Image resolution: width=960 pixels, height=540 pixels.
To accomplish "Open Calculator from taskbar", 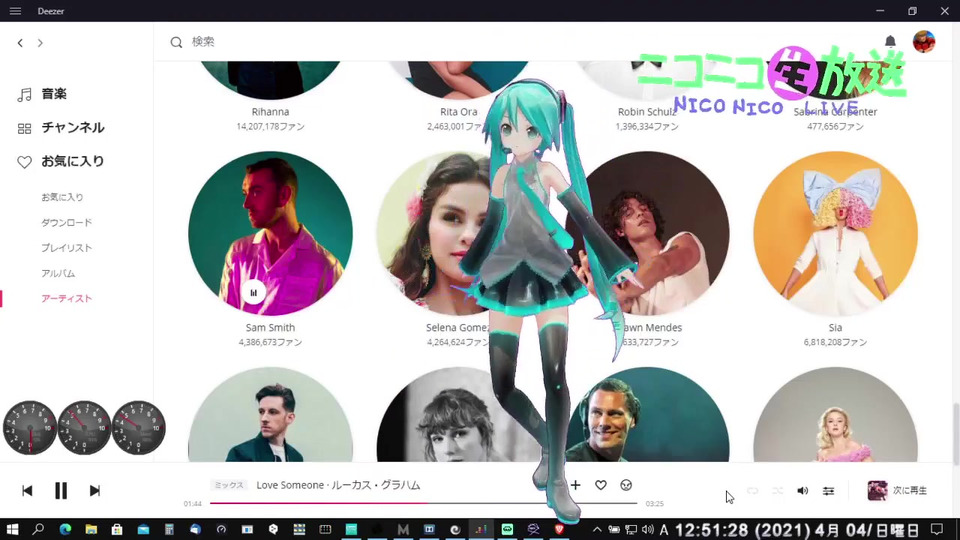I will tap(169, 530).
